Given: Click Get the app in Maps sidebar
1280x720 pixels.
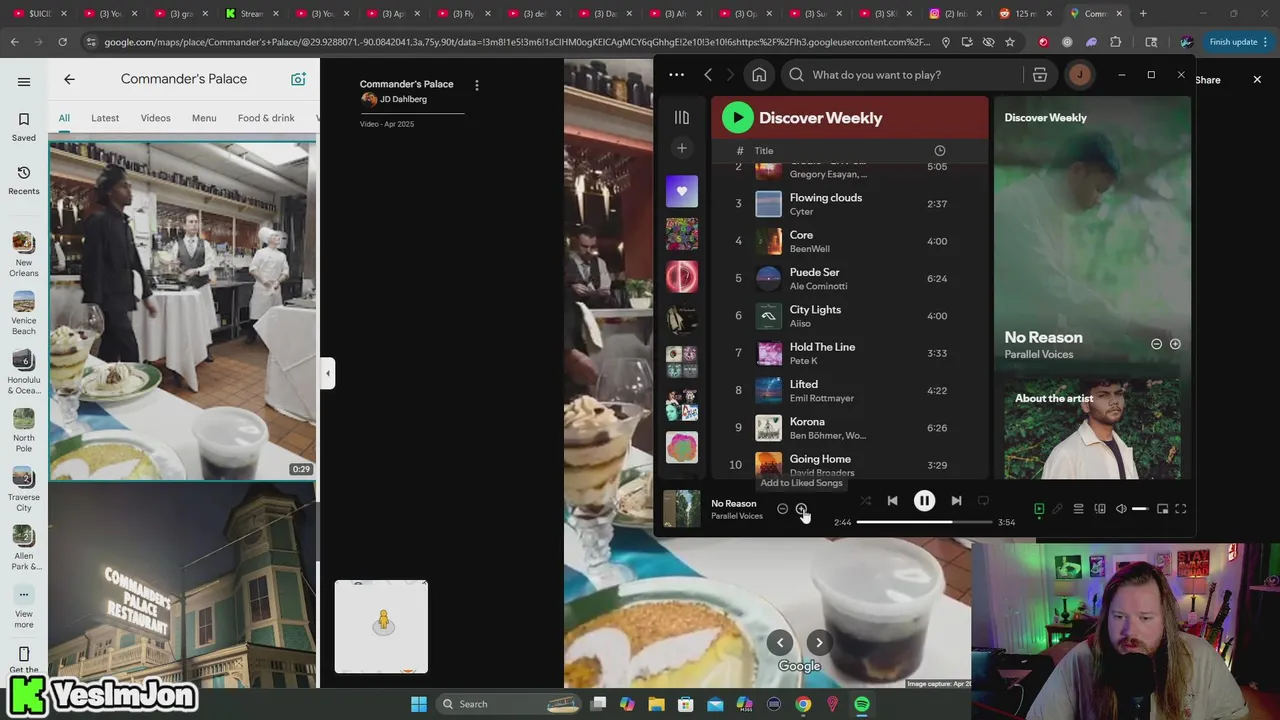Looking at the screenshot, I should pos(24,661).
